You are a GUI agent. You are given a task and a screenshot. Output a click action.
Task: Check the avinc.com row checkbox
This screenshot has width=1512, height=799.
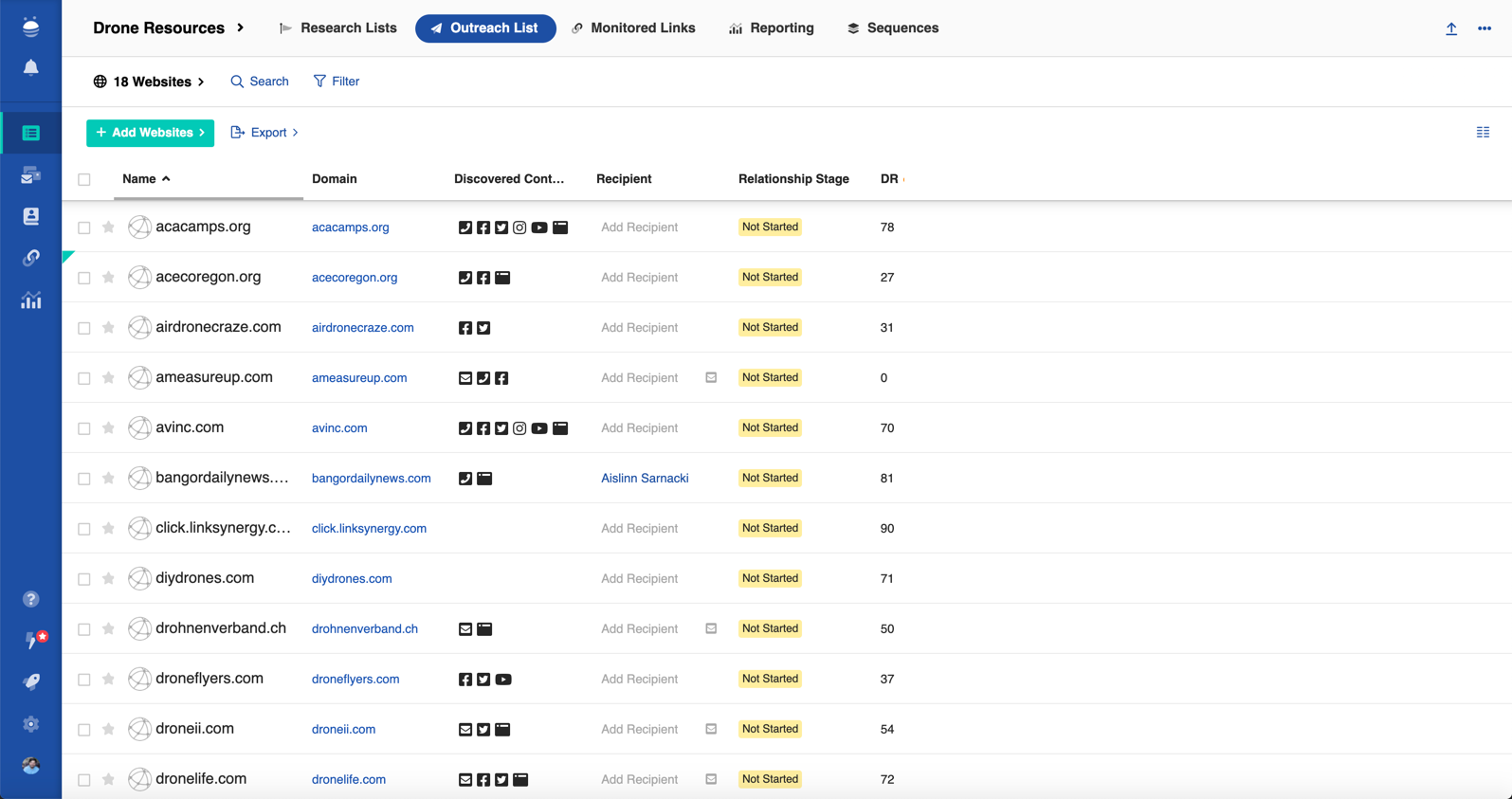84,428
